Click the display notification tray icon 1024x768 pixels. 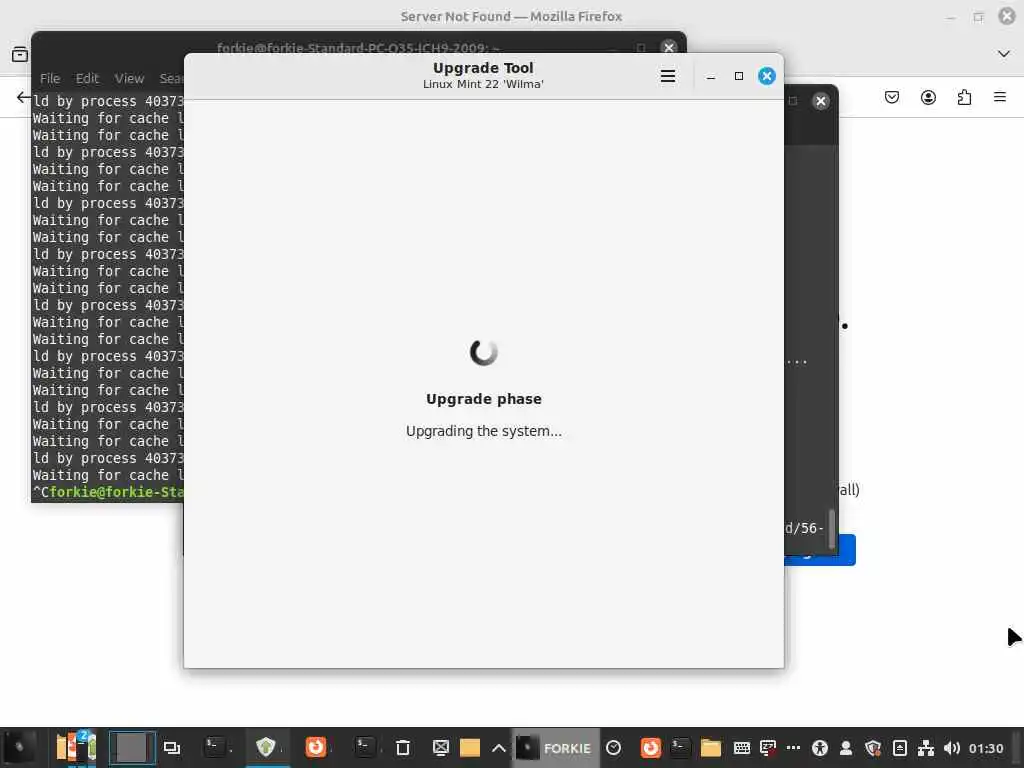point(768,748)
